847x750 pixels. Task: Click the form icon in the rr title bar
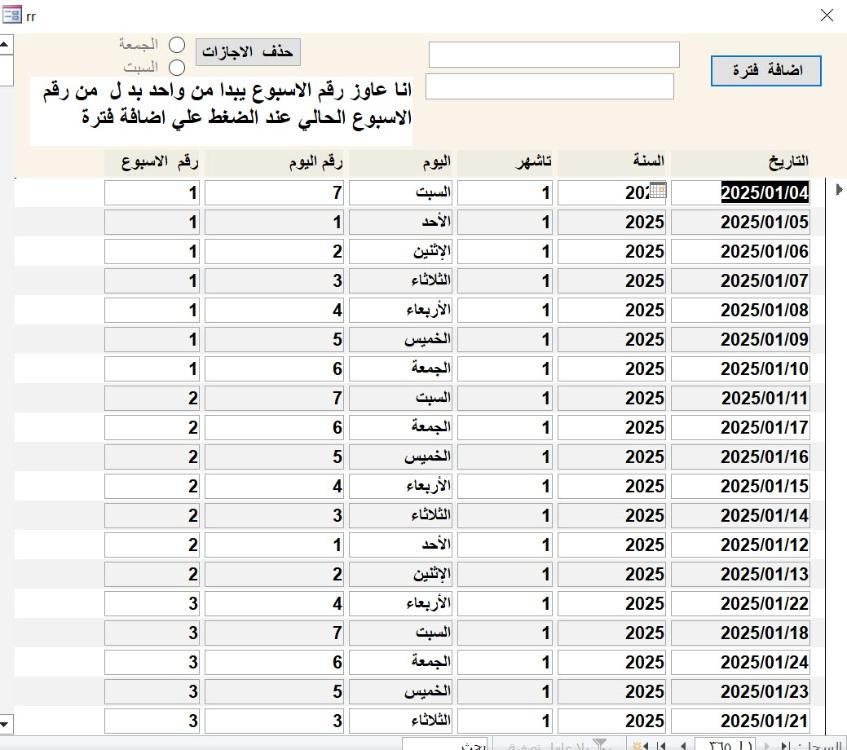[12, 15]
